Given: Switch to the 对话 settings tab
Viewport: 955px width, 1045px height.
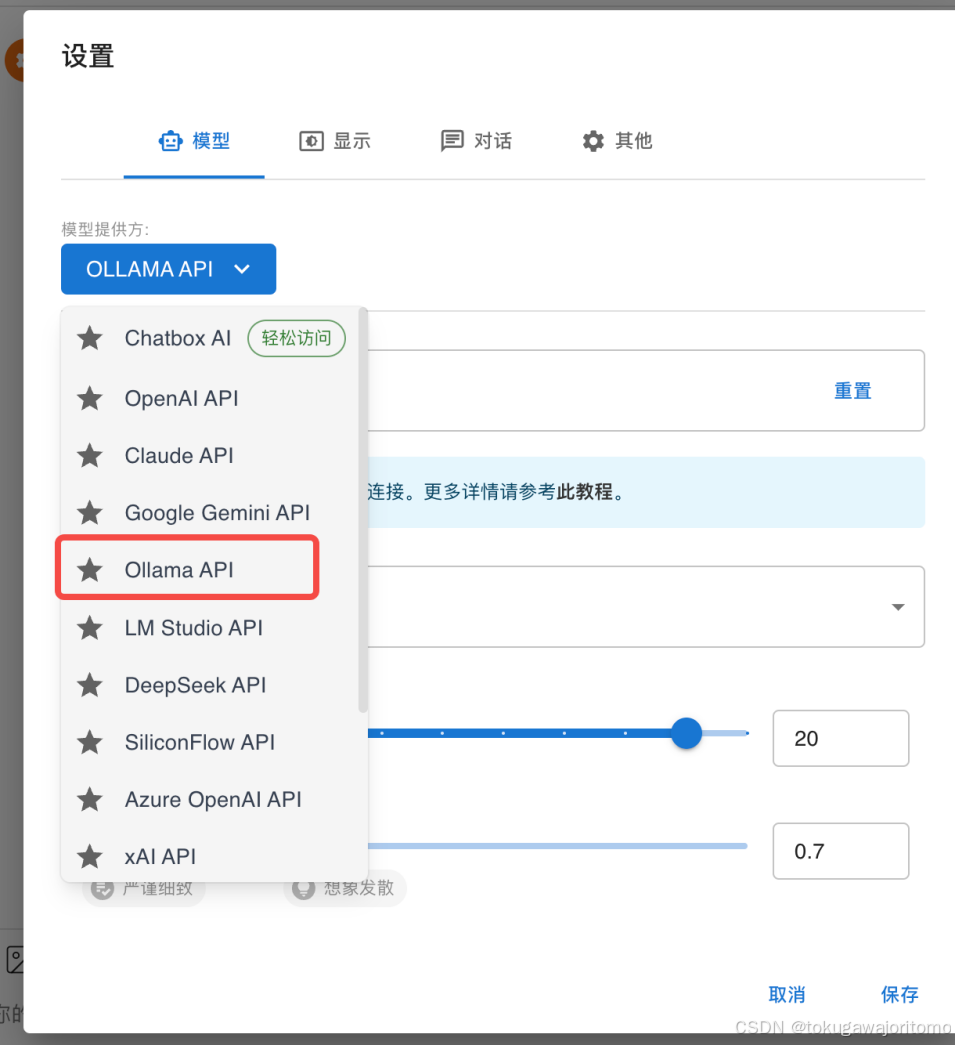Looking at the screenshot, I should [x=477, y=141].
